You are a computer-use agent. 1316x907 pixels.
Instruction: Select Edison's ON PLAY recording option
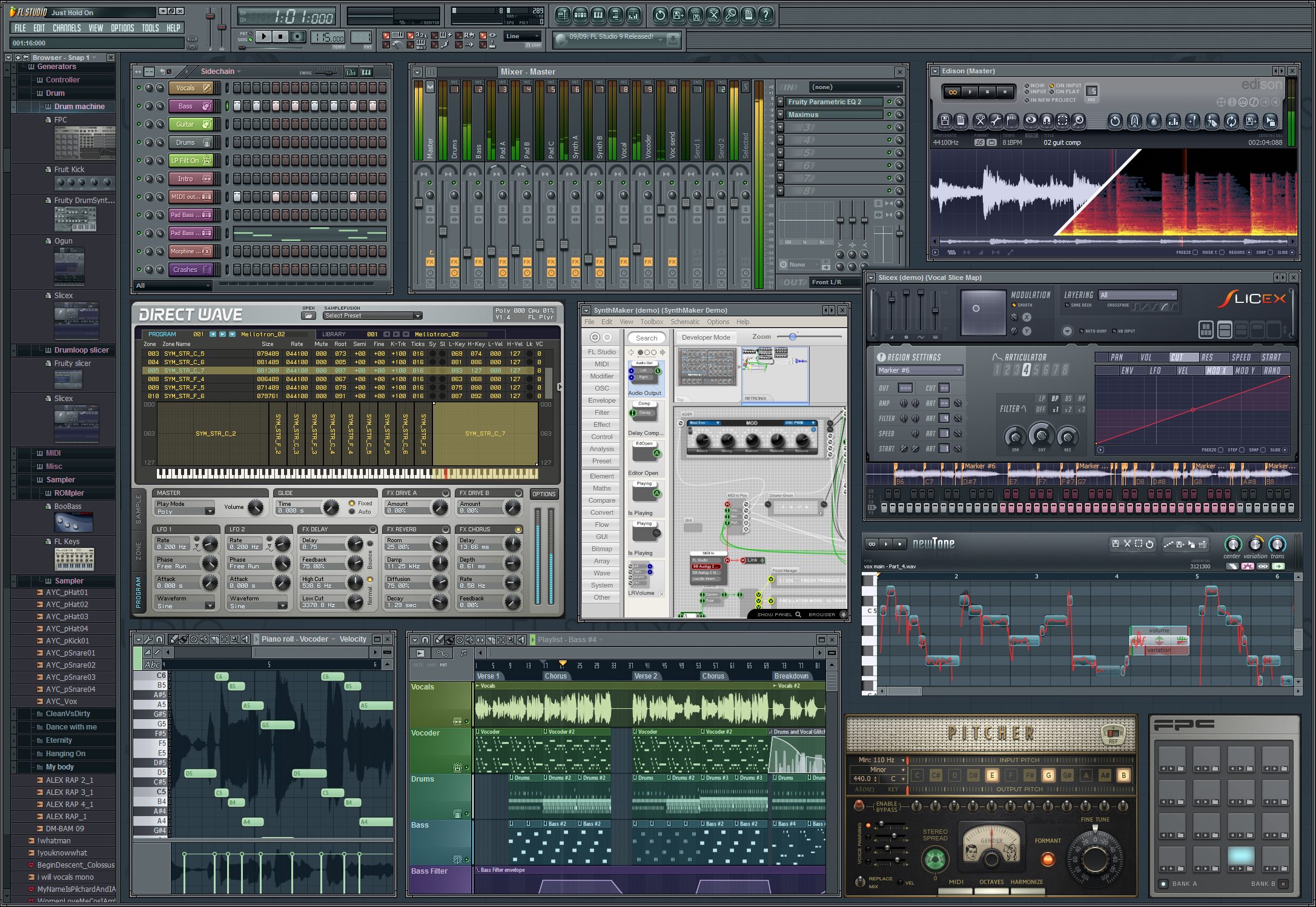click(1052, 91)
